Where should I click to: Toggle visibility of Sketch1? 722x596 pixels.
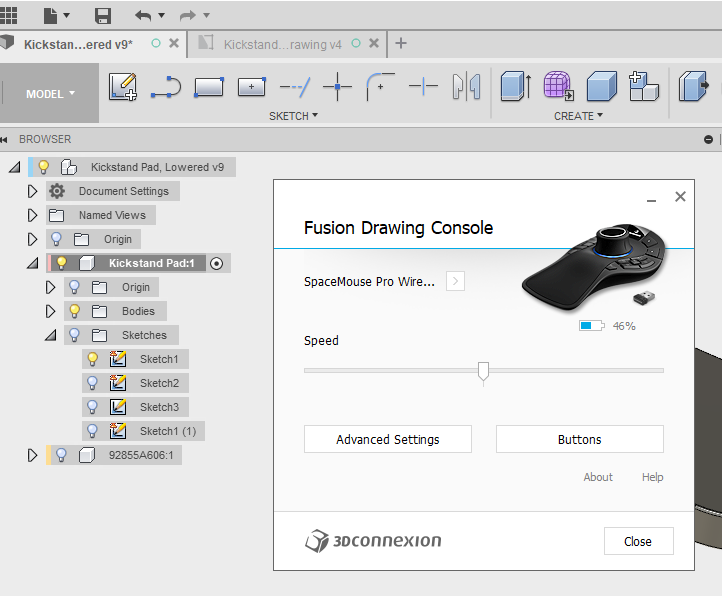pyautogui.click(x=93, y=359)
